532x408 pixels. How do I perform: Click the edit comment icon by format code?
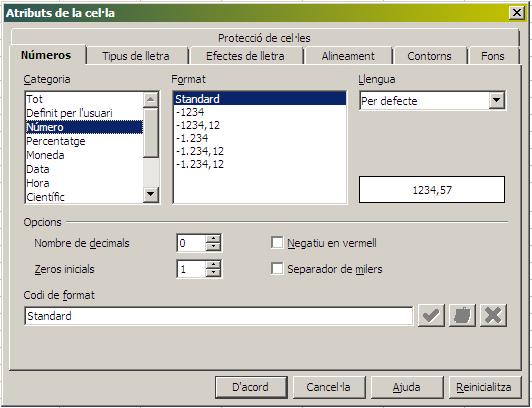[462, 315]
